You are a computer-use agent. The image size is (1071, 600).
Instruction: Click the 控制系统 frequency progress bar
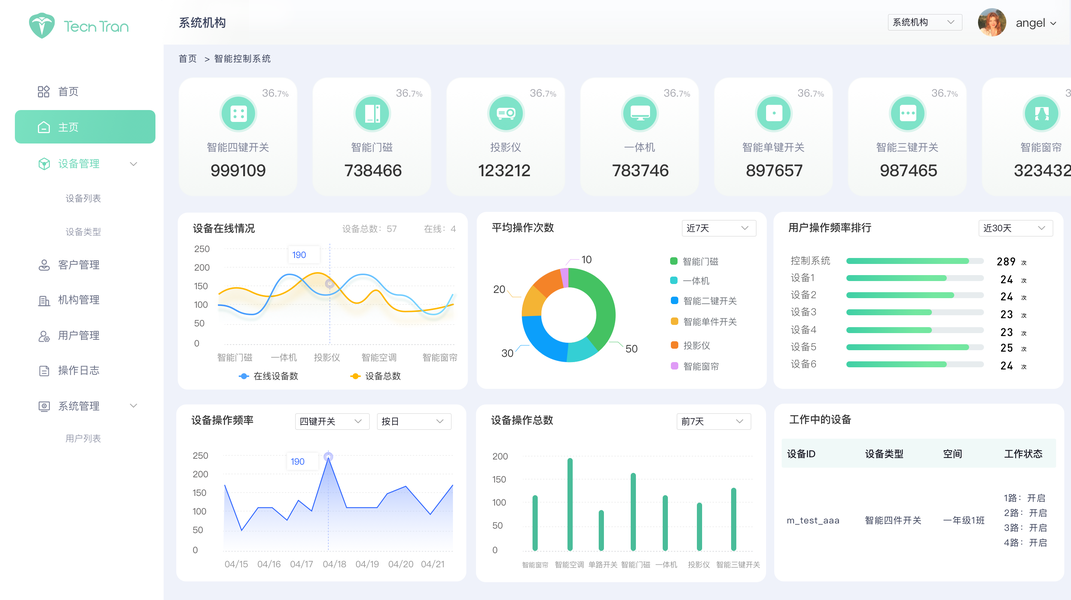point(915,261)
